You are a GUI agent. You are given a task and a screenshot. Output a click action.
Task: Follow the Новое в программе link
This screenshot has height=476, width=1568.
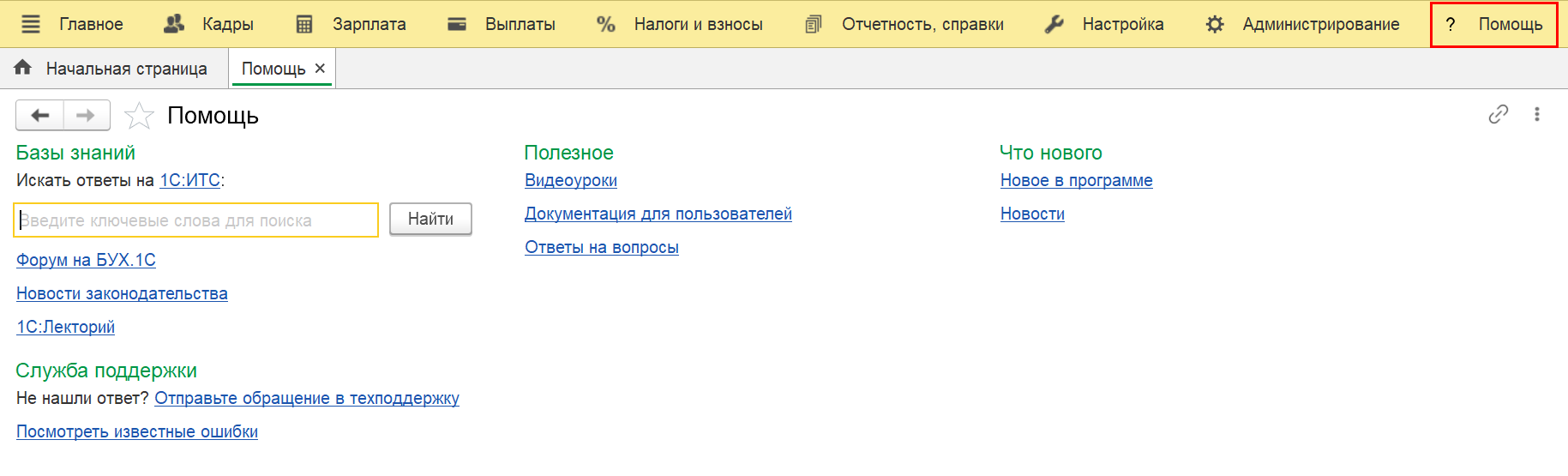click(1076, 180)
